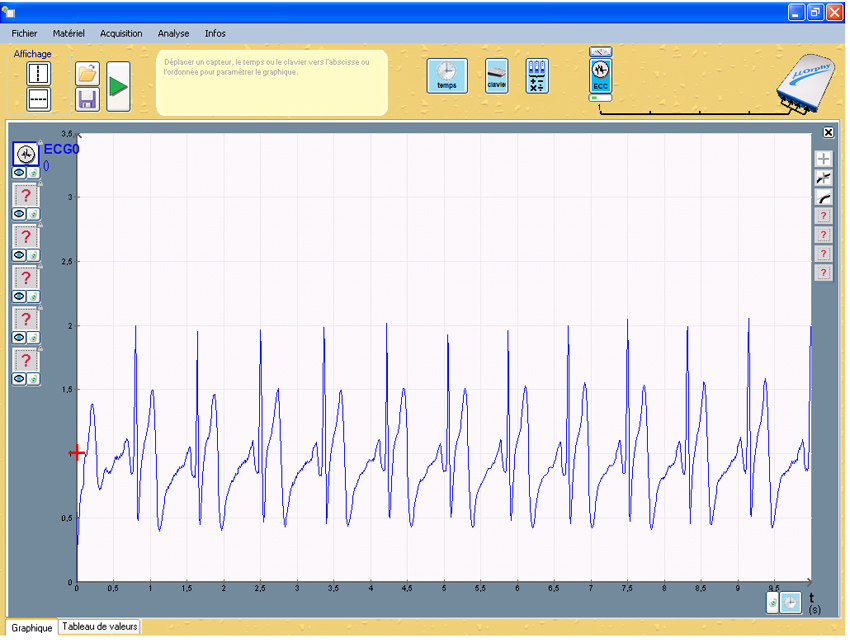Click the open file folder icon

pyautogui.click(x=87, y=73)
